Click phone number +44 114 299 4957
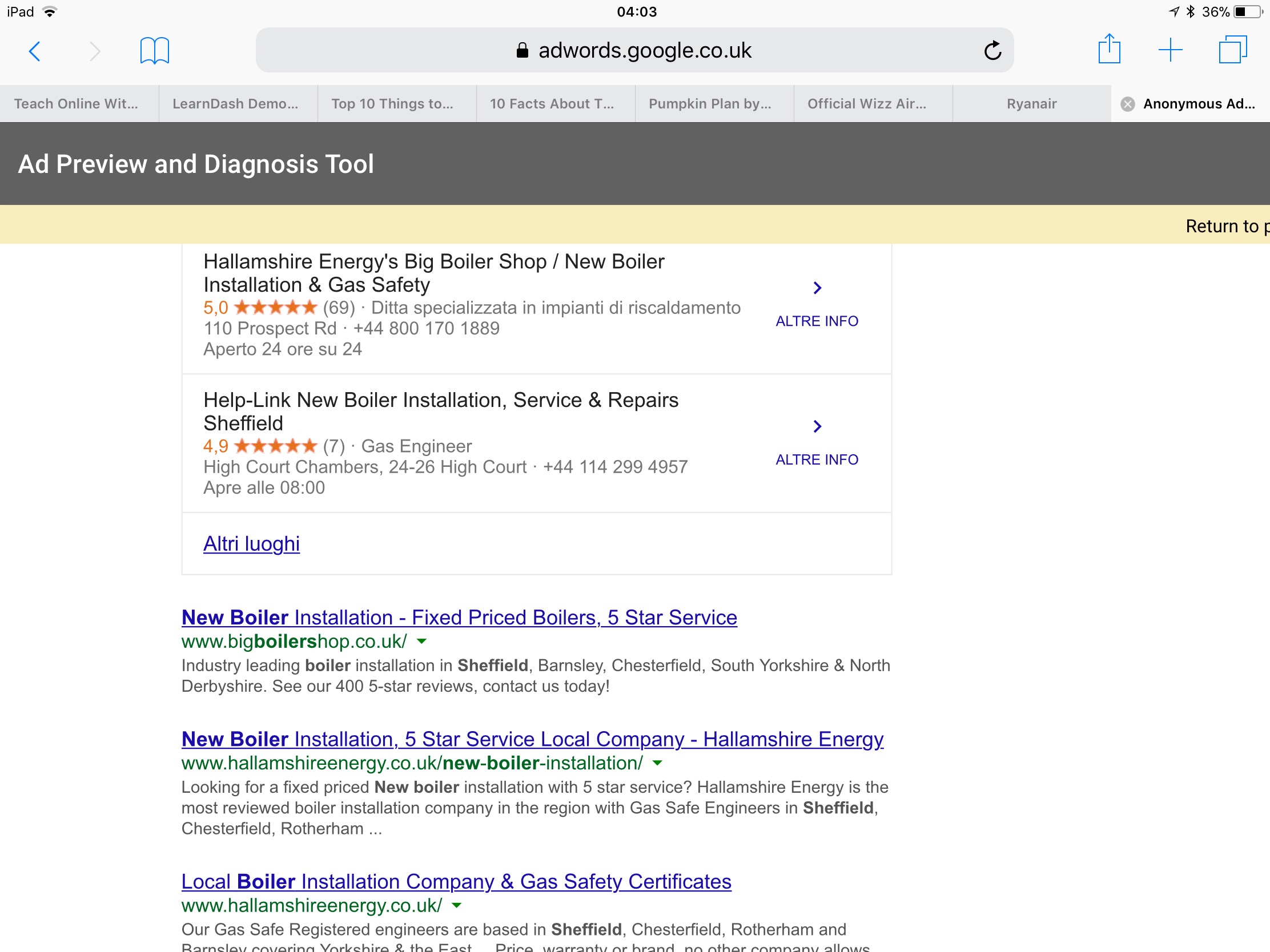This screenshot has width=1270, height=952. [616, 466]
